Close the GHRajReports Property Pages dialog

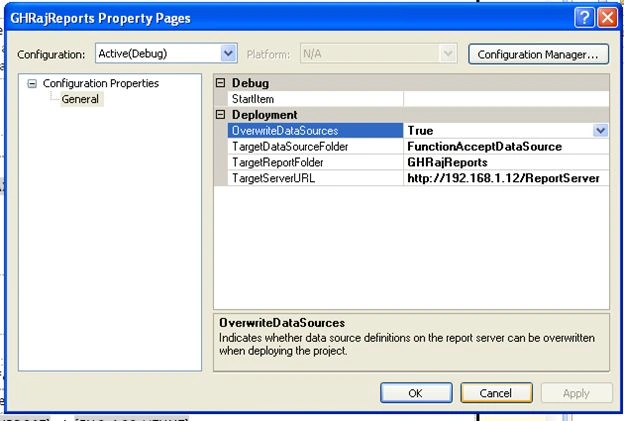click(x=608, y=18)
